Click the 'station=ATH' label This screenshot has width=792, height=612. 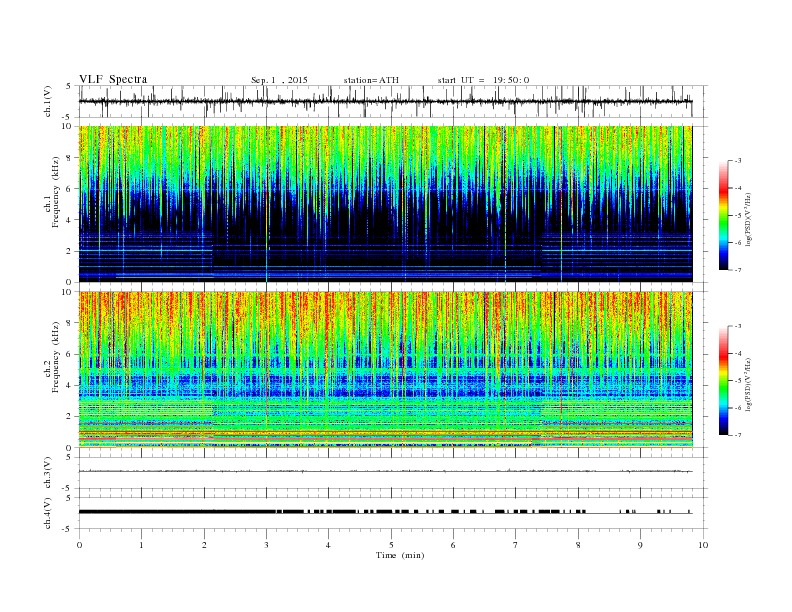pos(371,80)
